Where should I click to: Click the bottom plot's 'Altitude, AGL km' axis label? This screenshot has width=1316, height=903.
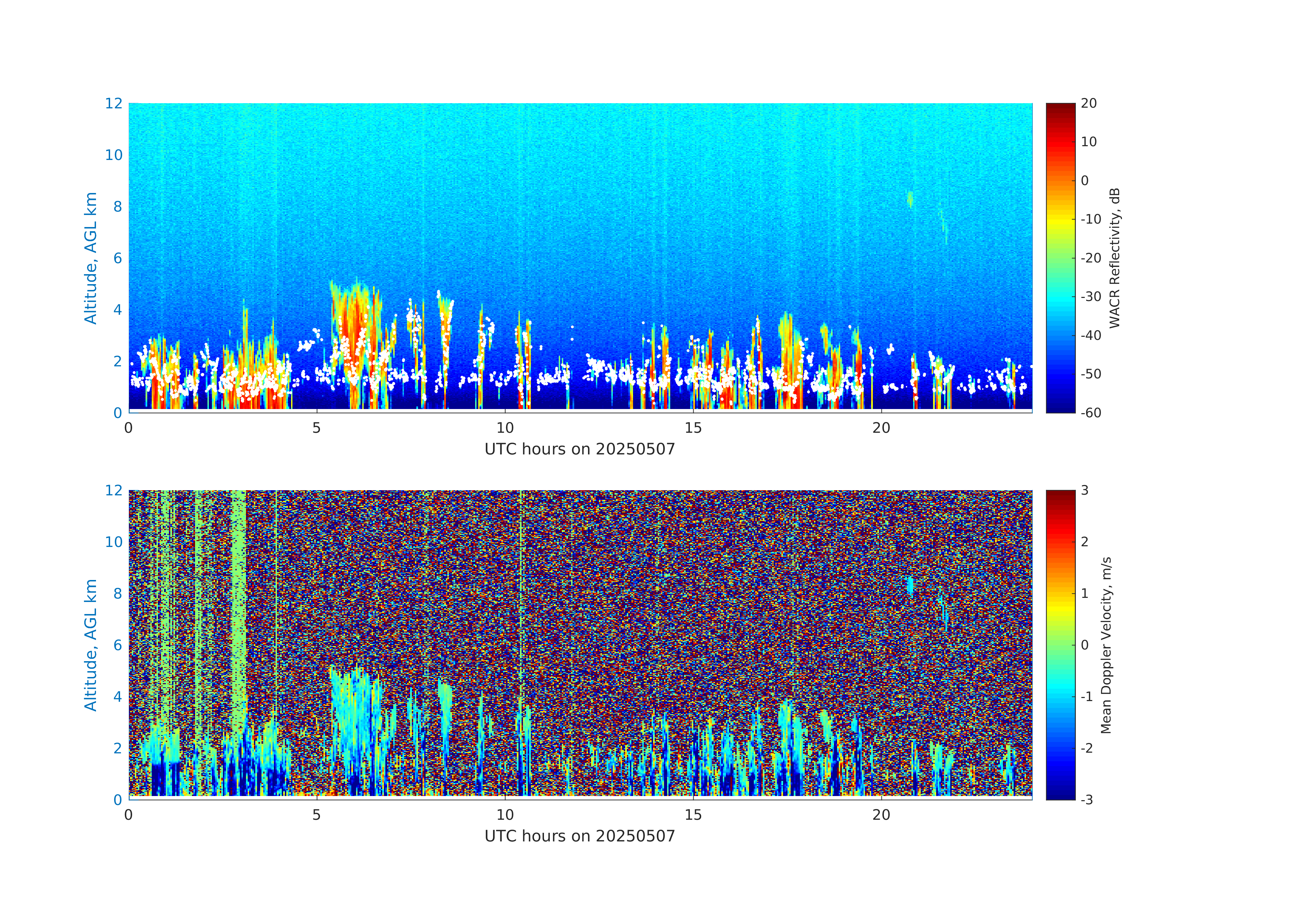point(90,644)
